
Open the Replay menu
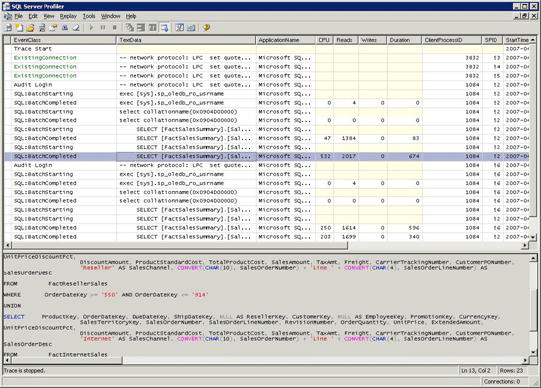[68, 16]
